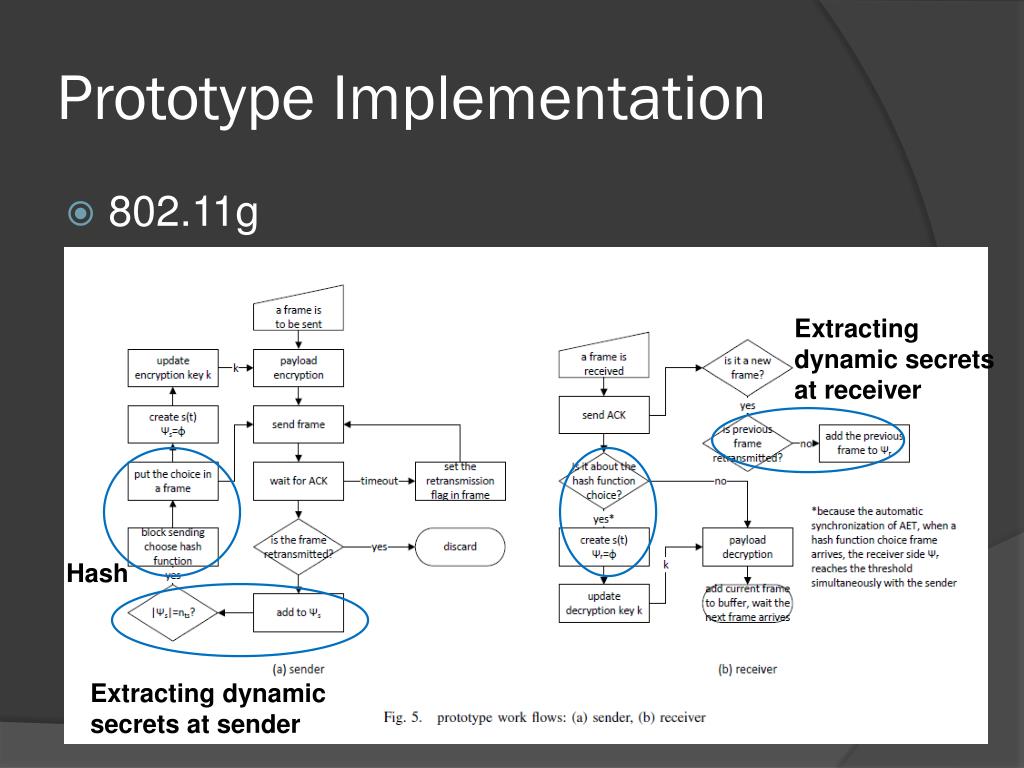This screenshot has height=768, width=1024.
Task: Click the "Fig. 5. prototype work flows" caption
Action: point(545,717)
